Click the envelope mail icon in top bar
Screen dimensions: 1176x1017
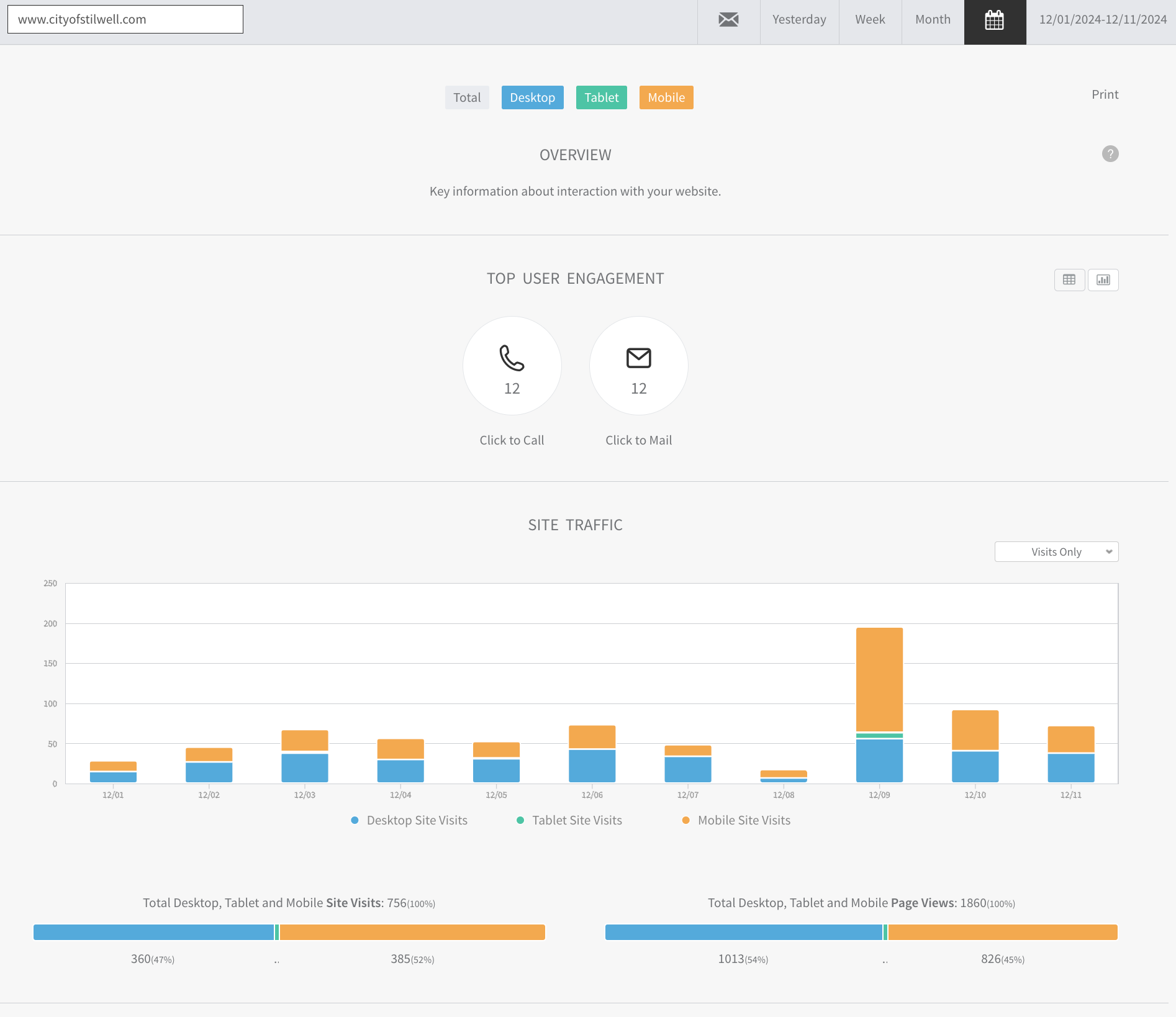point(728,20)
